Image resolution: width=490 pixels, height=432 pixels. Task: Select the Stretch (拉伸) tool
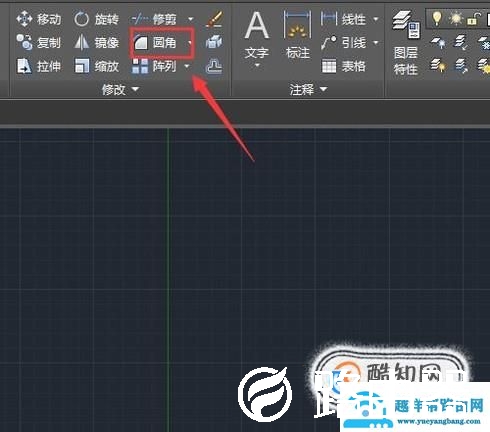click(x=39, y=66)
